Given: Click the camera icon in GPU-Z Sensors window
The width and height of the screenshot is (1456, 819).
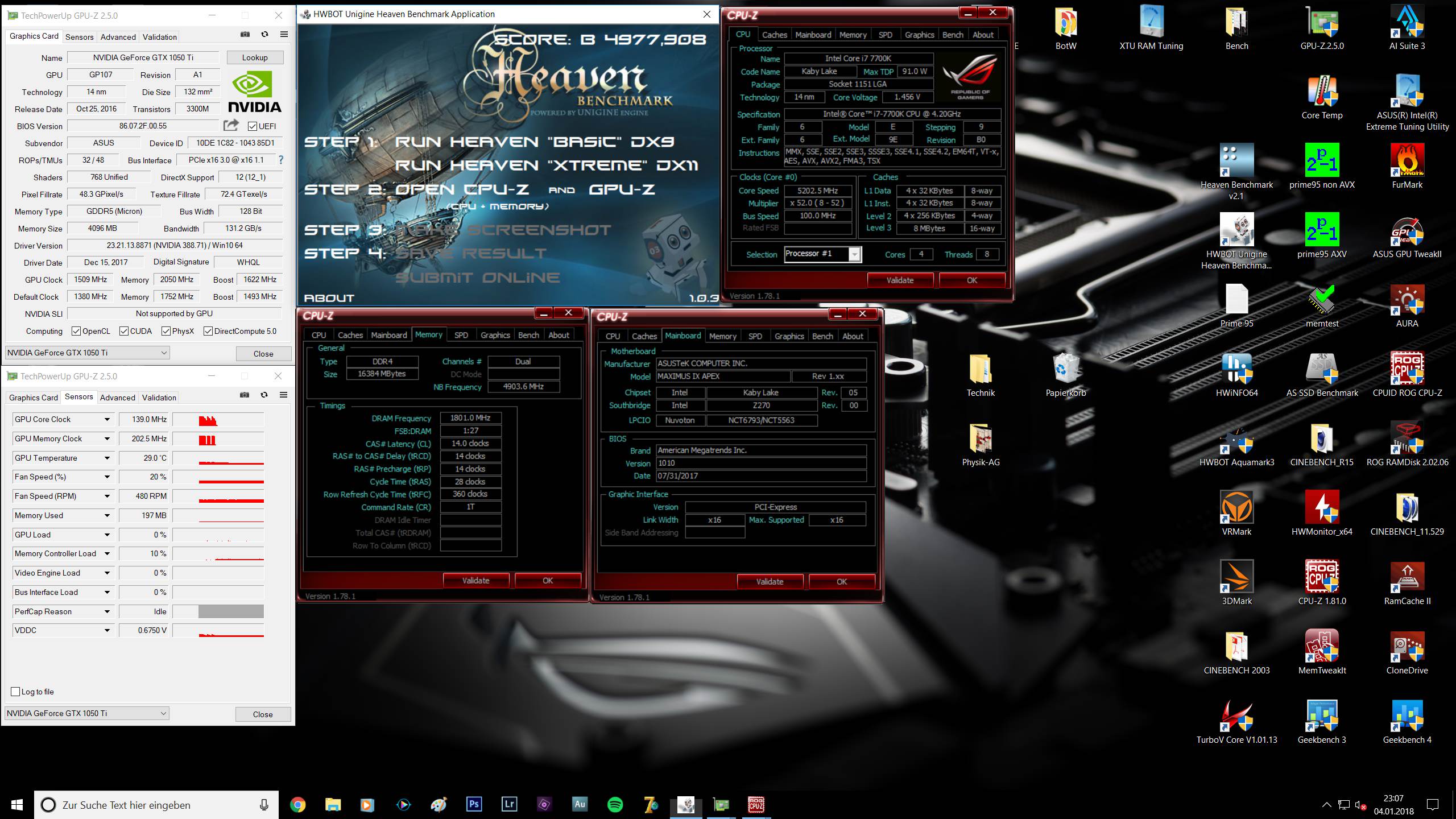Looking at the screenshot, I should pyautogui.click(x=245, y=395).
